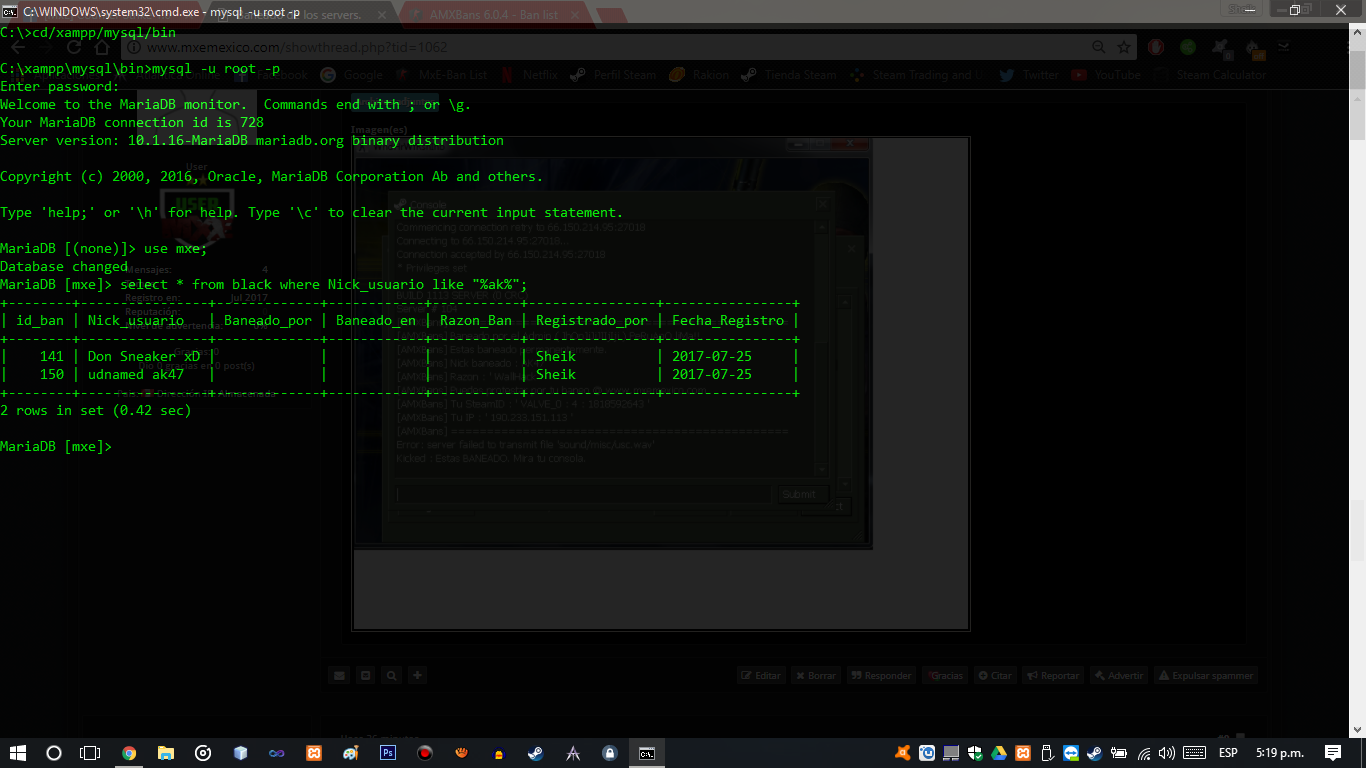Bookmark the page with the star icon
Image resolution: width=1366 pixels, height=768 pixels.
1124,47
